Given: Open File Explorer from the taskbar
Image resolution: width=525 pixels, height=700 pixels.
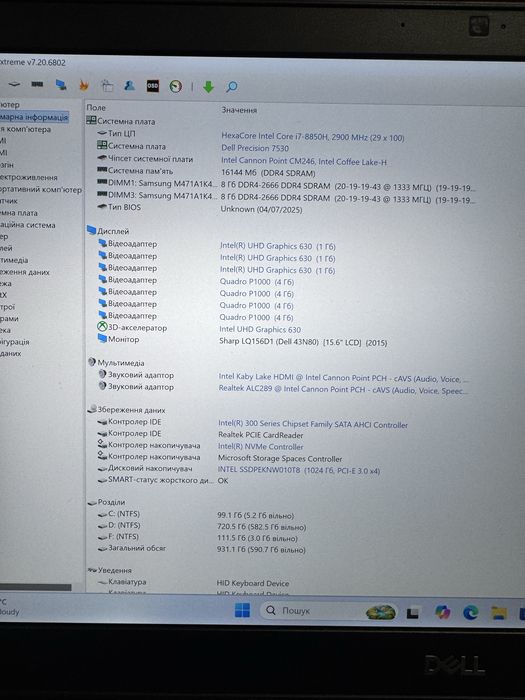Looking at the screenshot, I should (x=499, y=613).
